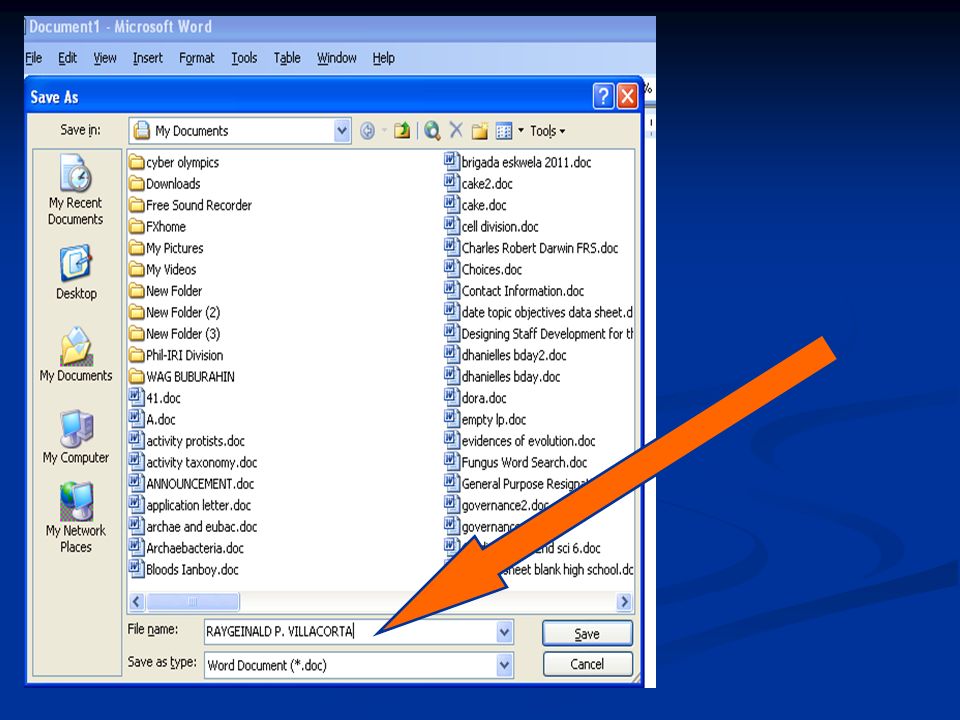The width and height of the screenshot is (960, 720).
Task: Select My Computer in the places bar
Action: (76, 437)
